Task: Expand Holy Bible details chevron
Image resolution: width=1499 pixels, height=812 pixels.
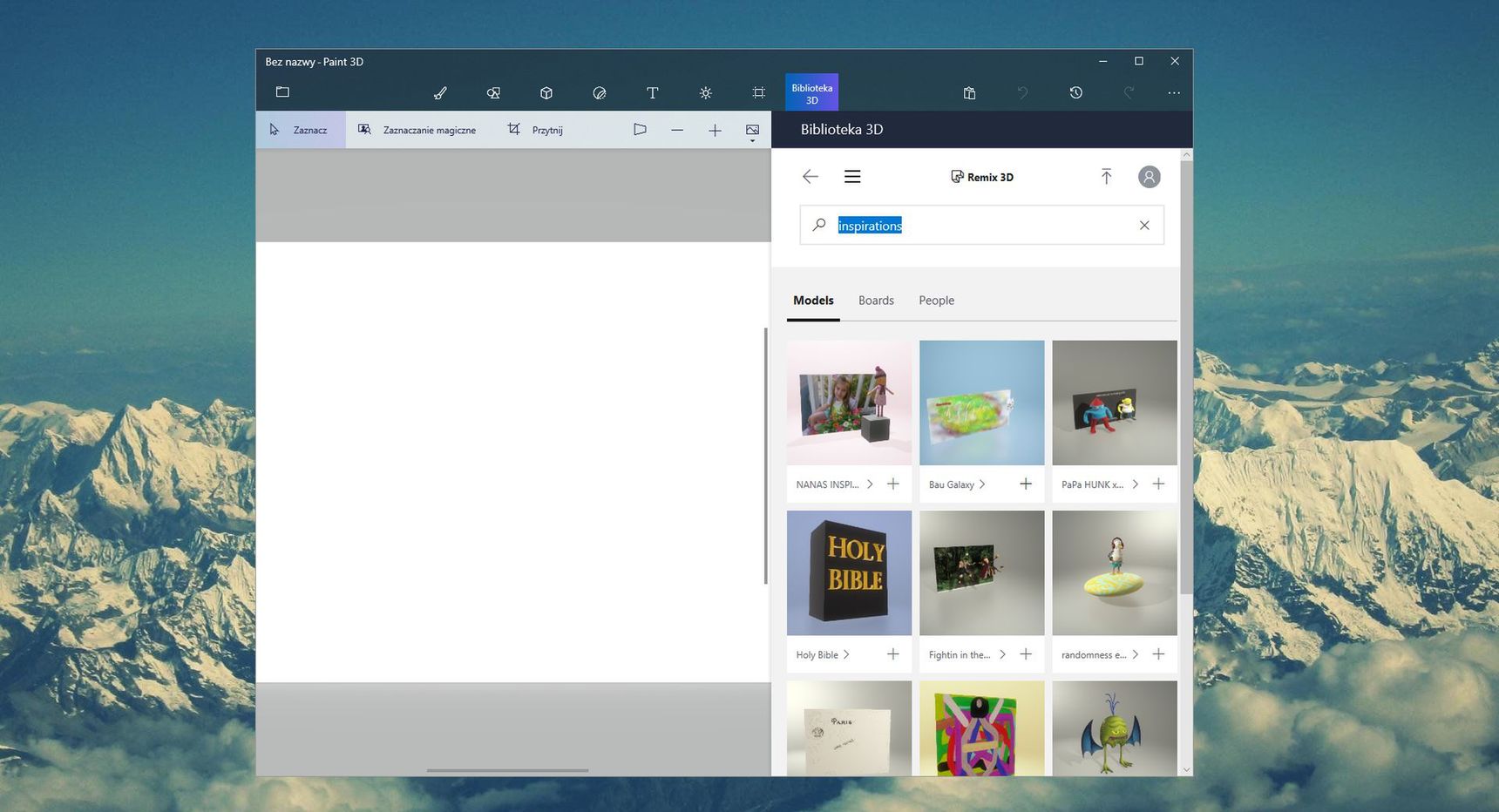Action: [846, 654]
